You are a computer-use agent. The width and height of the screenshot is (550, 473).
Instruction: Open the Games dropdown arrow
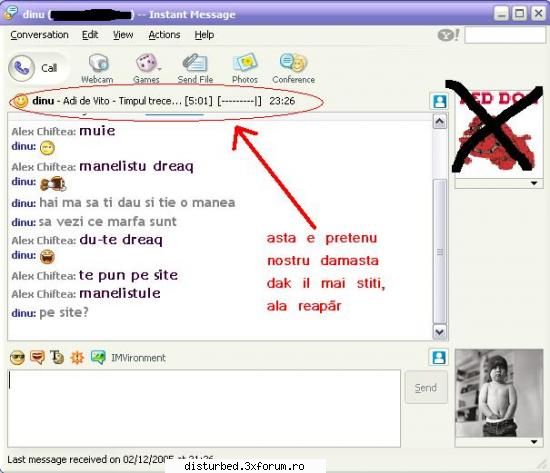160,69
